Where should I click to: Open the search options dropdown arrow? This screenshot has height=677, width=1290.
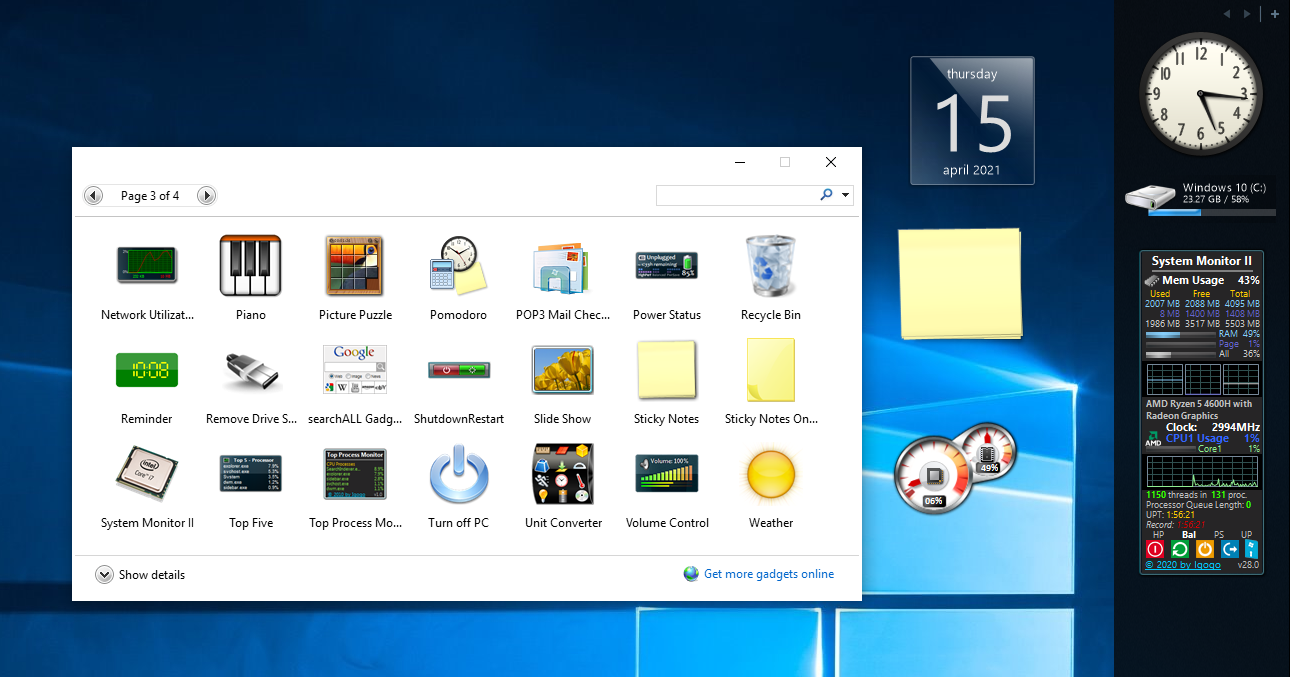[843, 195]
